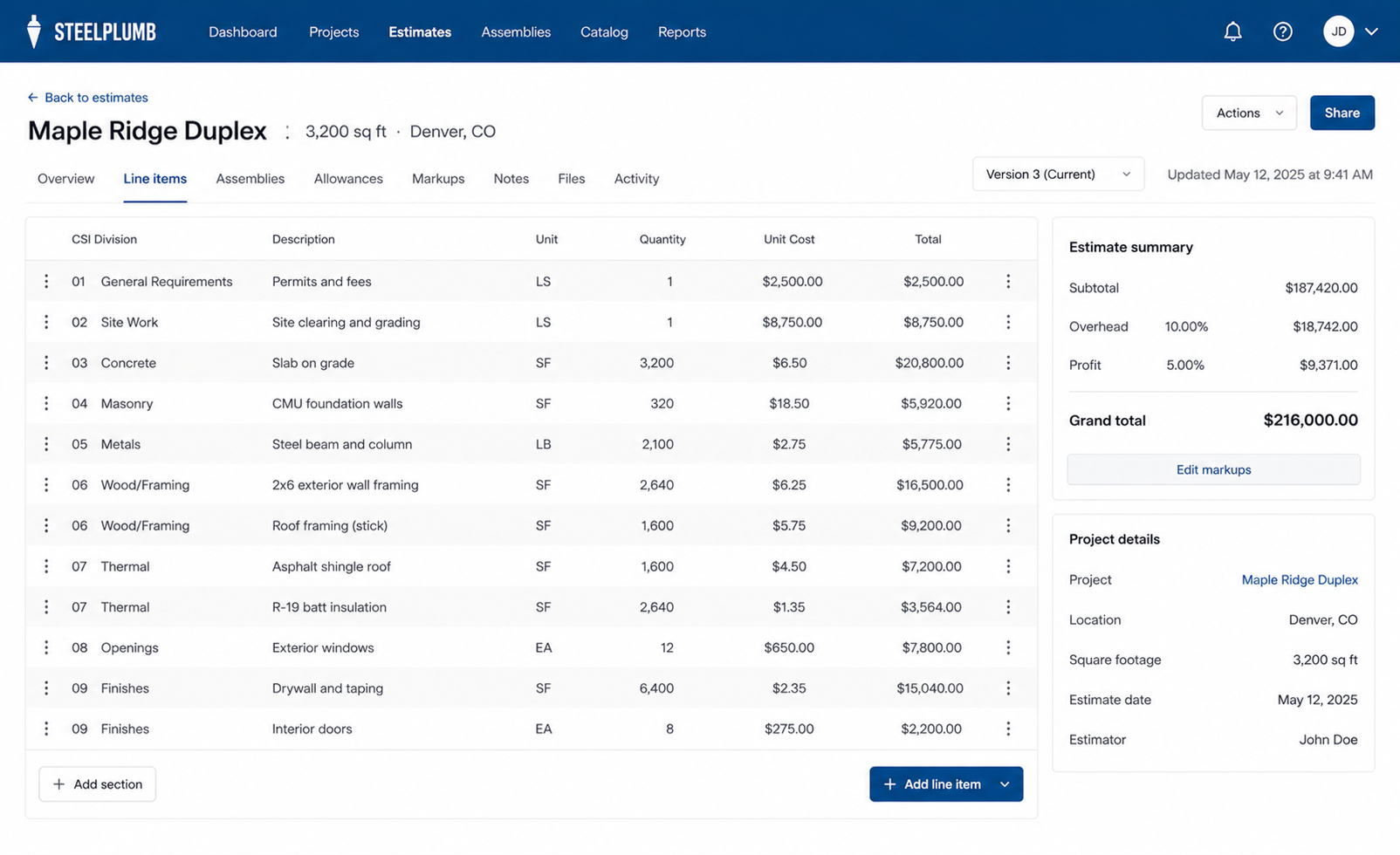Open the Maple Ridge Duplex project link
The width and height of the screenshot is (1400, 855).
(x=1300, y=580)
